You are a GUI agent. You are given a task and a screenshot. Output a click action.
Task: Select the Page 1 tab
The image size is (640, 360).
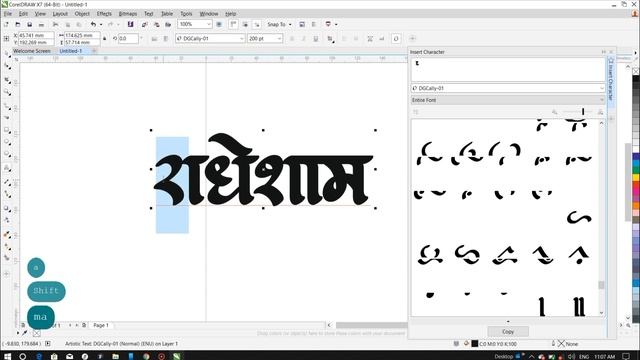click(x=101, y=325)
